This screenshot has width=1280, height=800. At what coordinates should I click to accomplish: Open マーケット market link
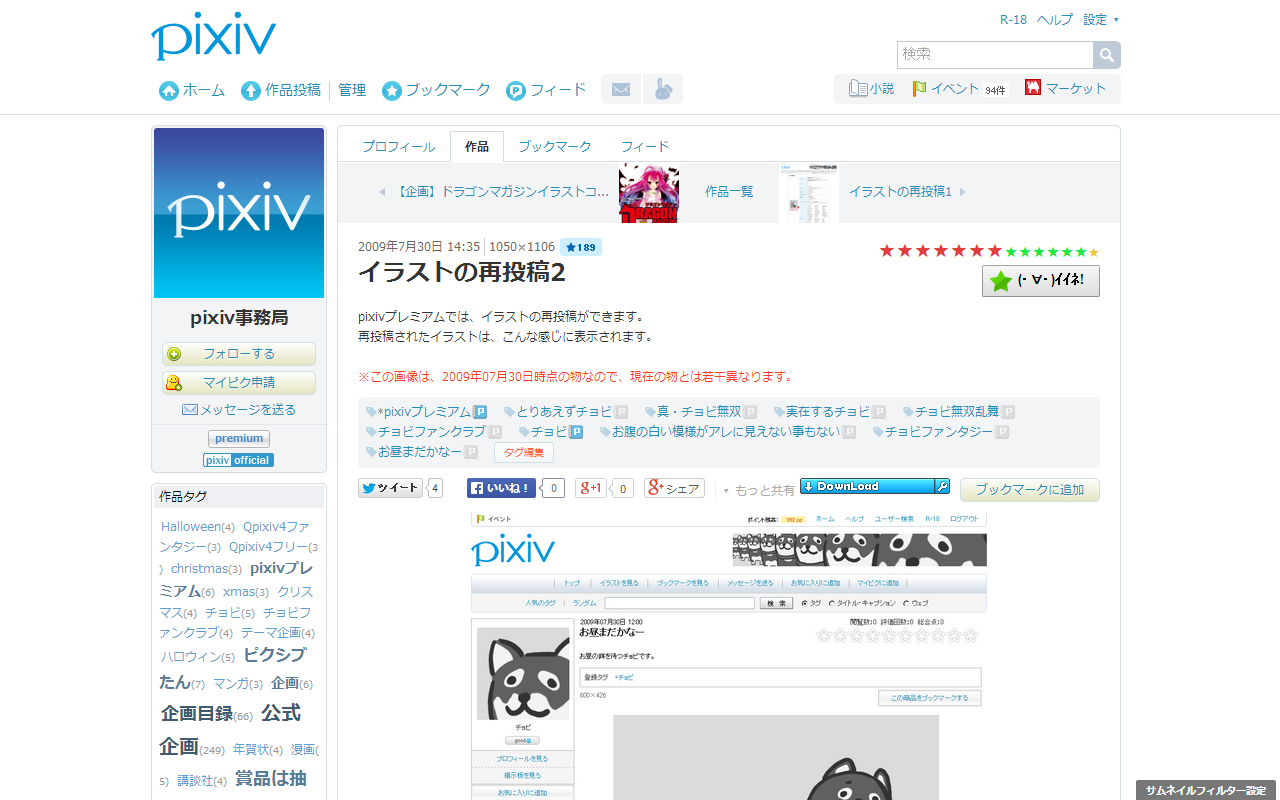[1066, 88]
